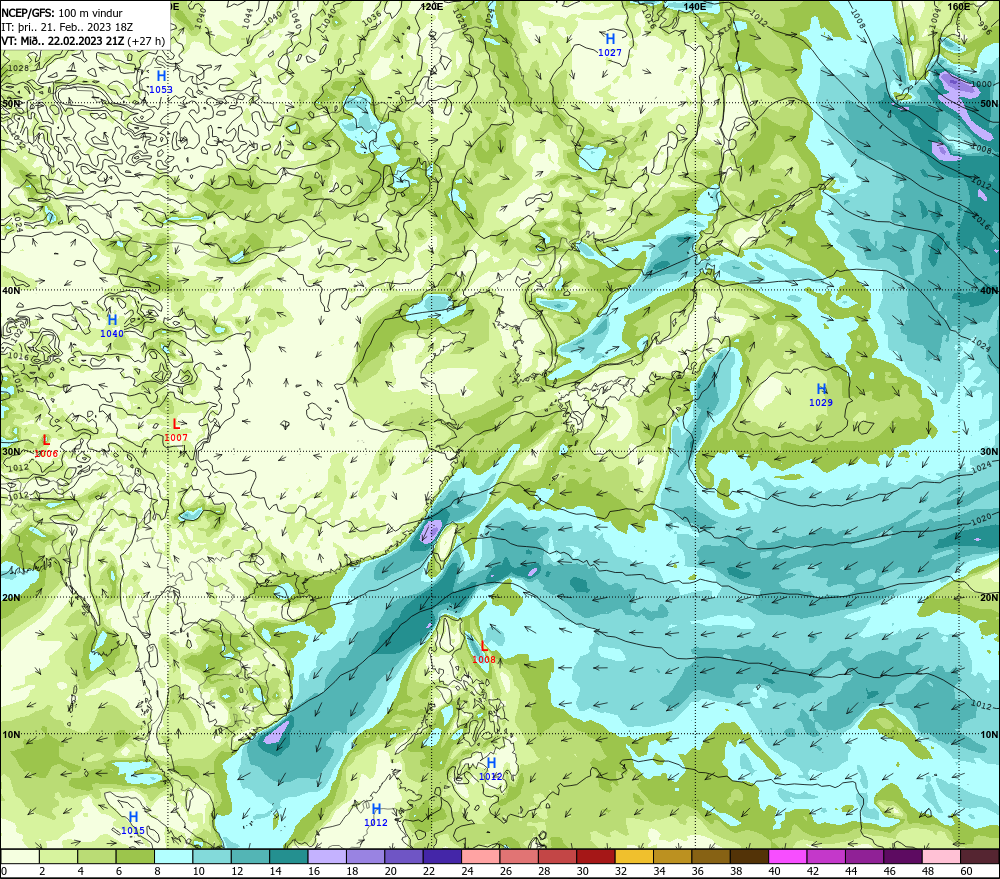
Task: Click the low-pressure L marker labeled 1006
Action: (x=46, y=440)
